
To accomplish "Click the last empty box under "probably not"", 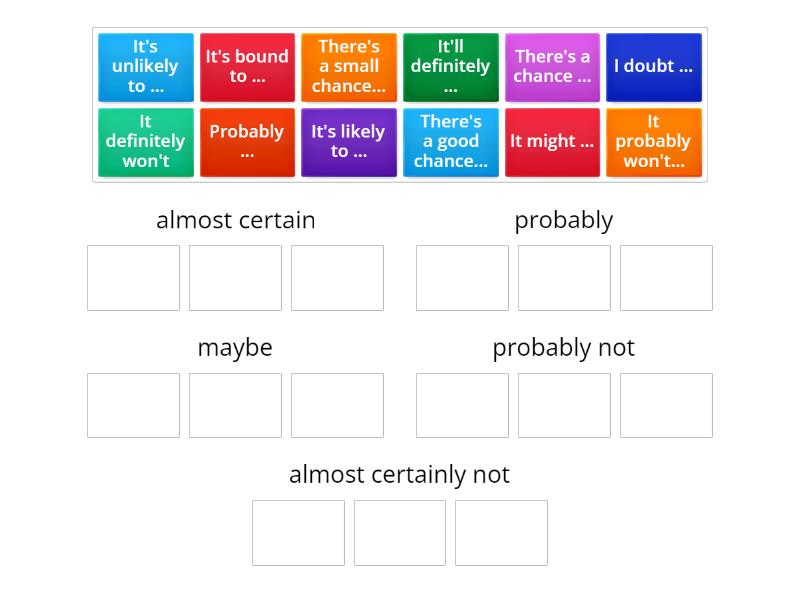I will [665, 405].
